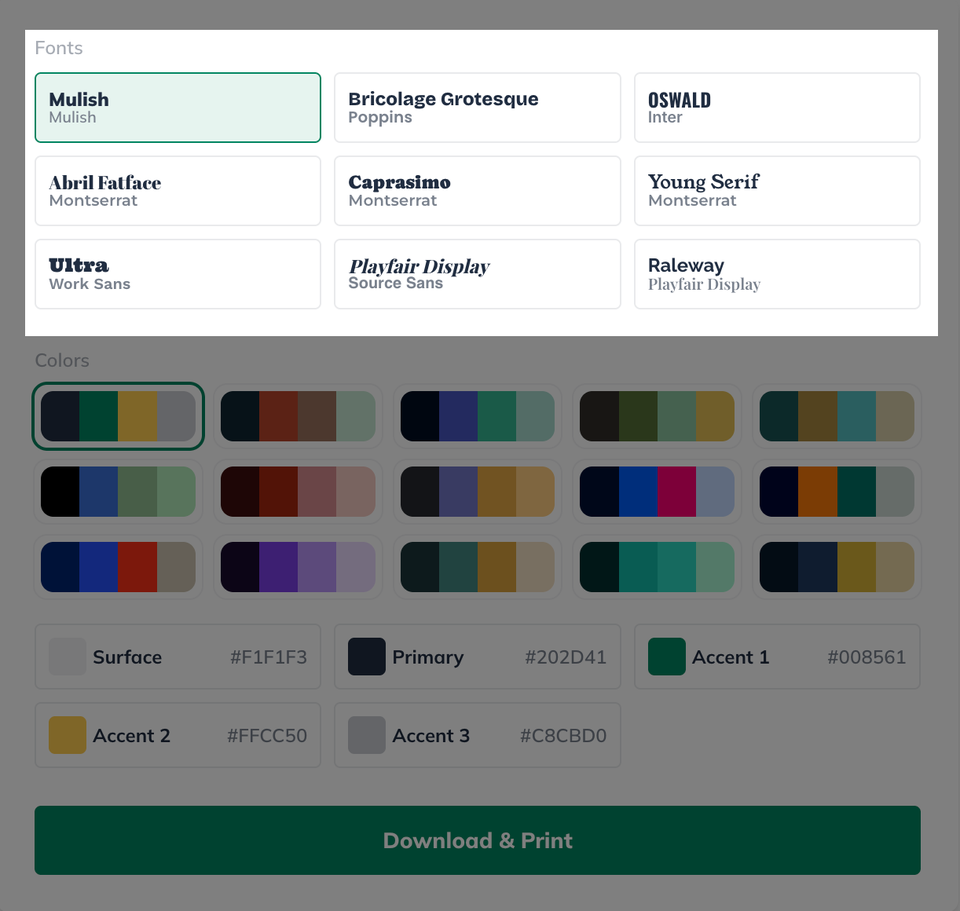Choose the dark teal, brown, teal, khaki palette
Image resolution: width=960 pixels, height=911 pixels.
(x=837, y=416)
